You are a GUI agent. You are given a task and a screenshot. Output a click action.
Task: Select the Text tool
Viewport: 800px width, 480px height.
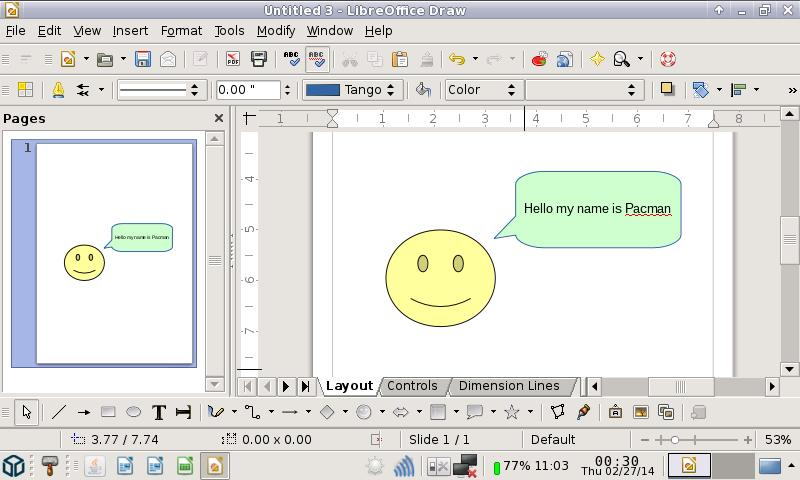(159, 412)
